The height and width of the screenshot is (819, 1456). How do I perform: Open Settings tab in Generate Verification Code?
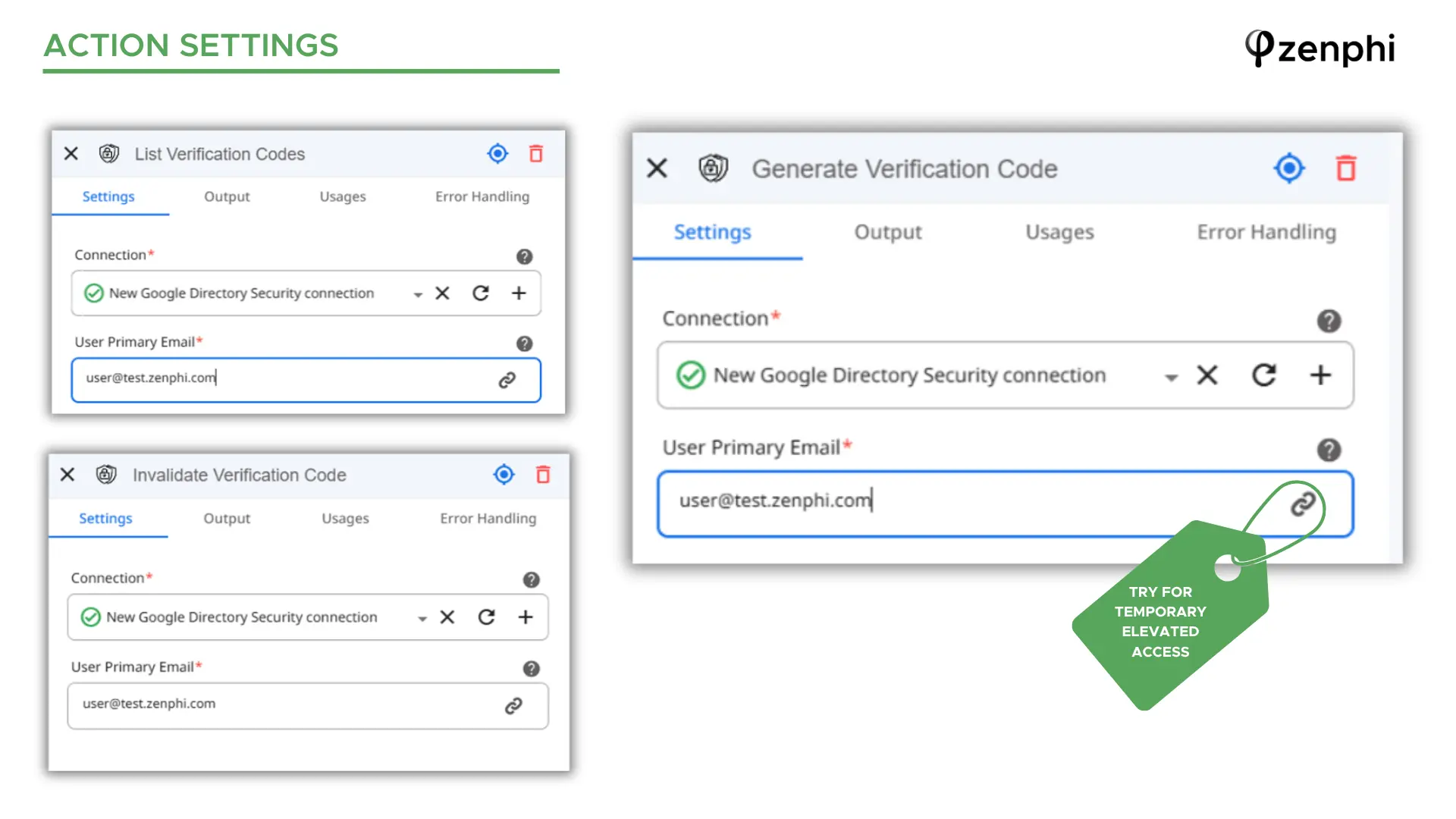click(713, 233)
